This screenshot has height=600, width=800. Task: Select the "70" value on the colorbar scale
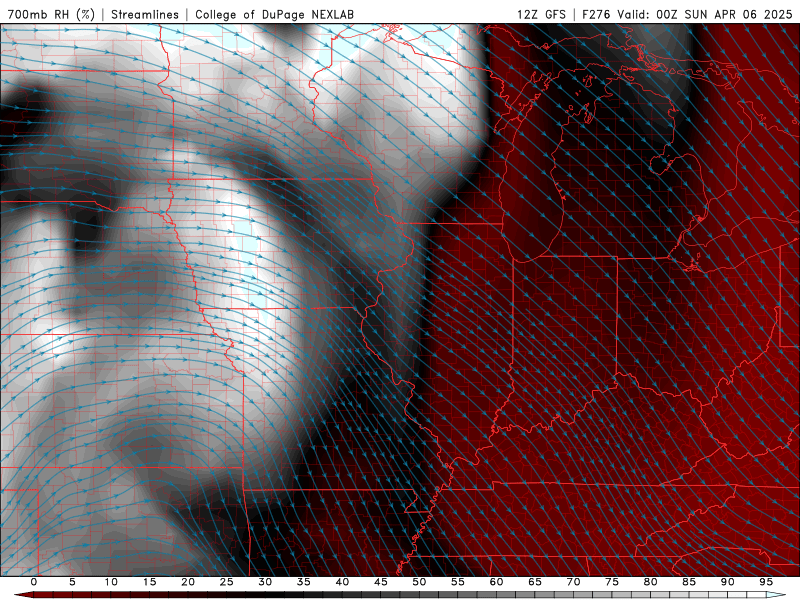pos(573,582)
